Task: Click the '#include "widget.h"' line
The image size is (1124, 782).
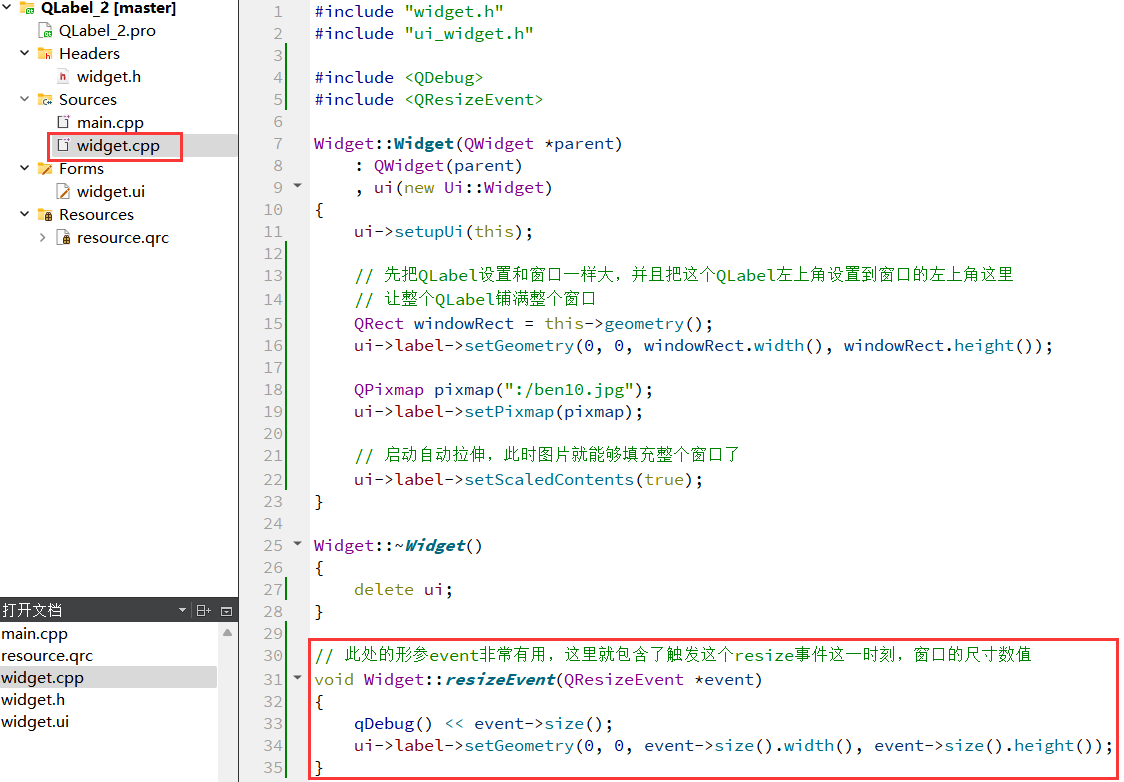Action: click(x=409, y=11)
